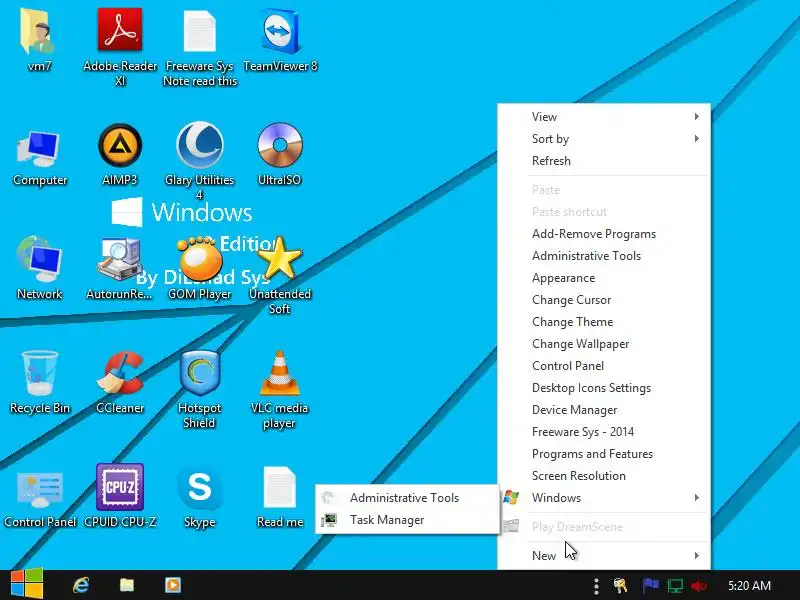Screen dimensions: 800x600
Task: Select Change Wallpaper menu entry
Action: [604, 343]
